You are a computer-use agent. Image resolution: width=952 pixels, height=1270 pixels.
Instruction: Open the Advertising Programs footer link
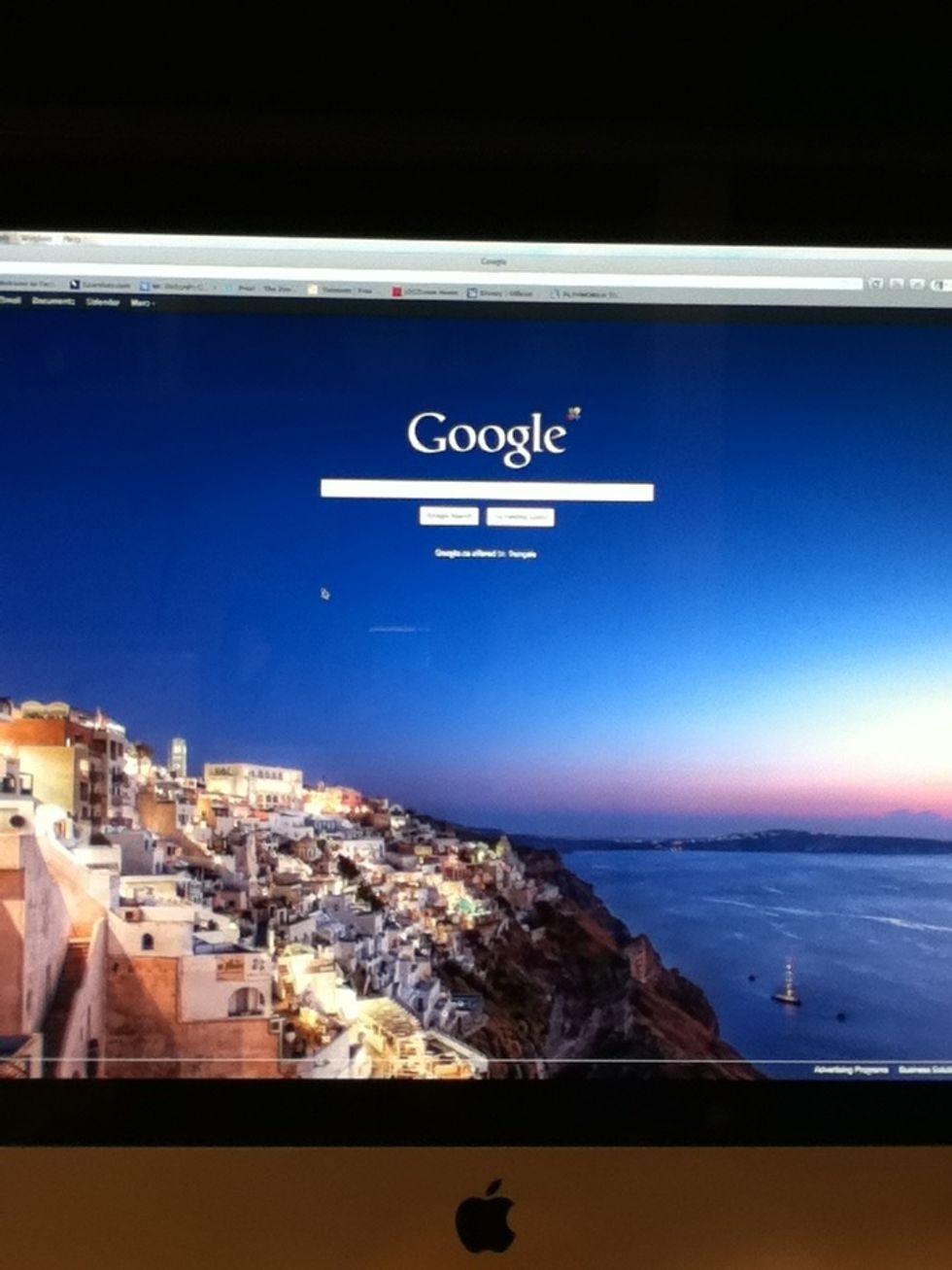850,1070
